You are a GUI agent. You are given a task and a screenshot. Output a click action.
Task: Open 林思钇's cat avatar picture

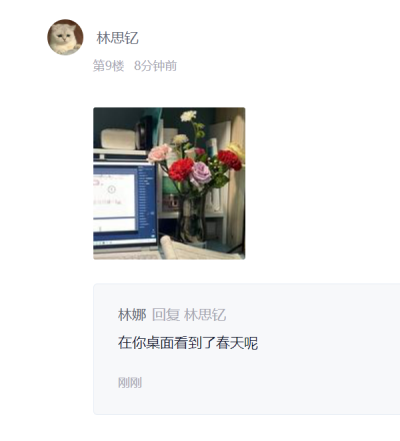coord(65,37)
